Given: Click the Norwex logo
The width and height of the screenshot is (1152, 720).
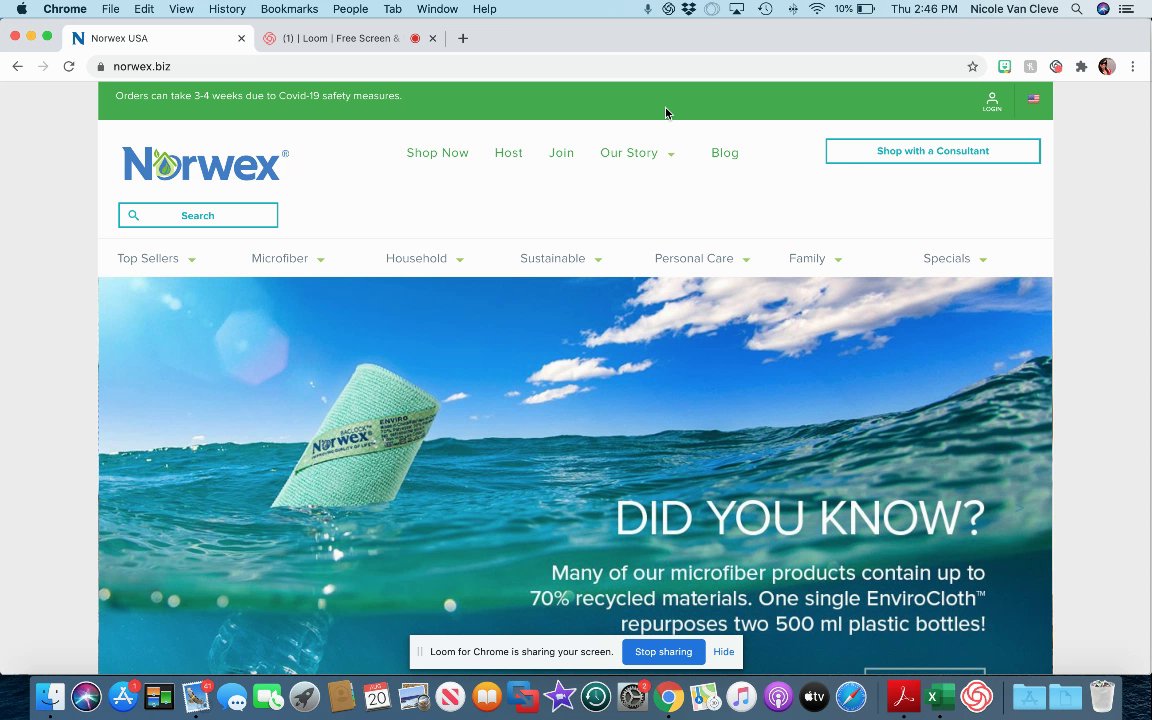Looking at the screenshot, I should tap(205, 163).
